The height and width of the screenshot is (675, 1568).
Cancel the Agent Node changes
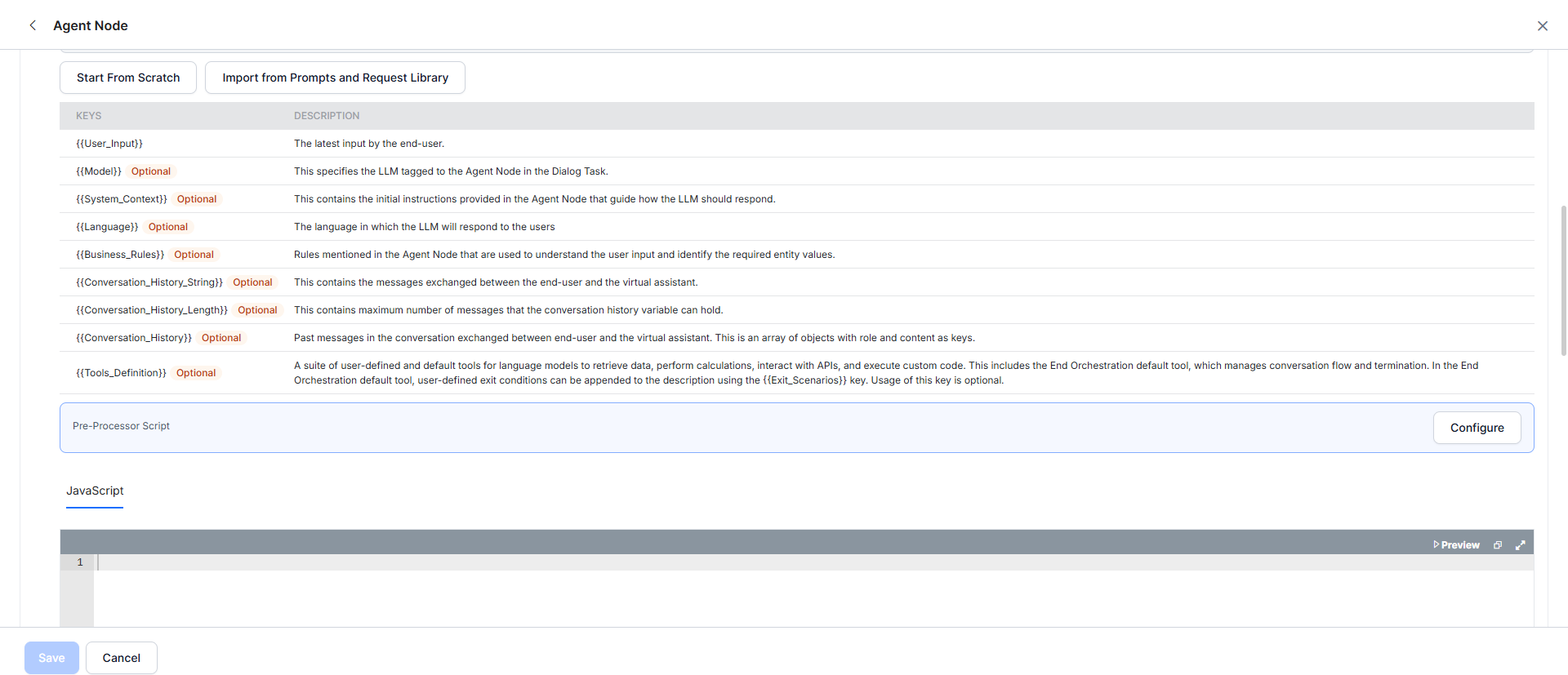(x=121, y=658)
